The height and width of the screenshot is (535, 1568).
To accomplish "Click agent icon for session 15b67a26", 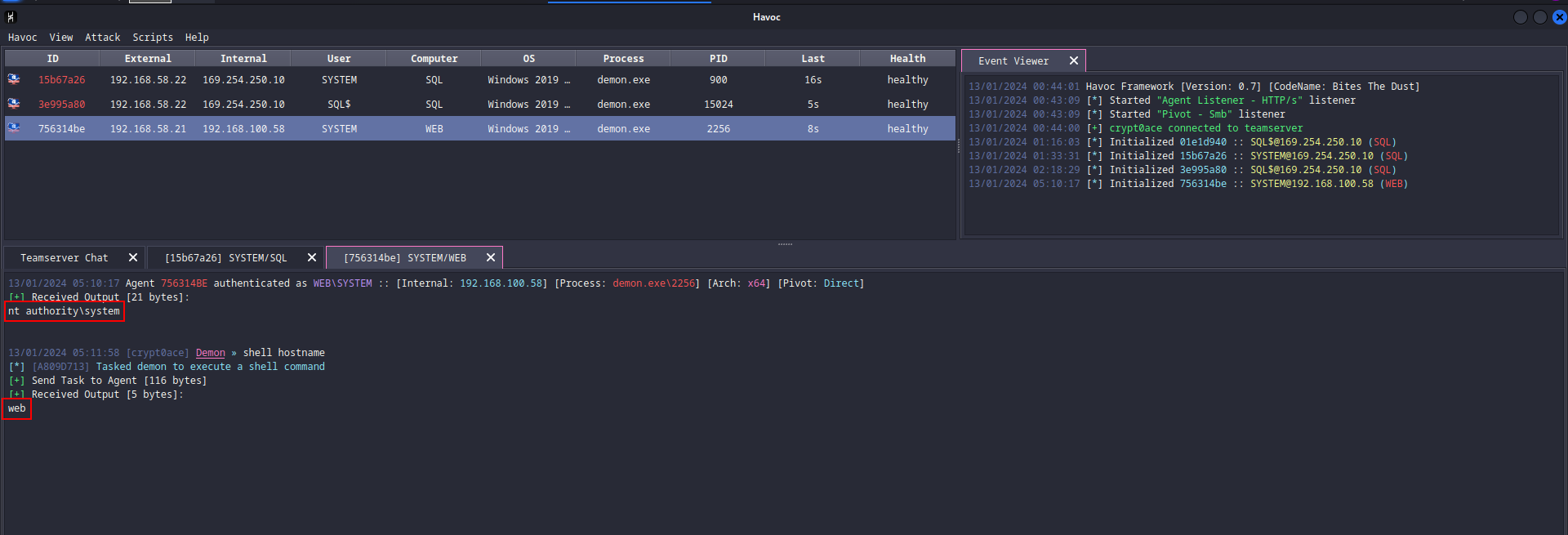I will 14,79.
